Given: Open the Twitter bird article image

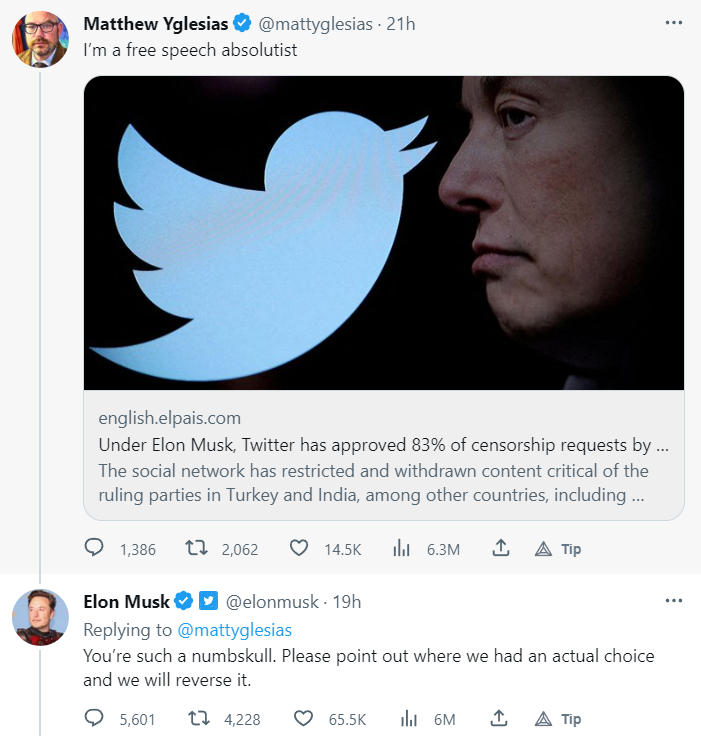Looking at the screenshot, I should pyautogui.click(x=384, y=232).
